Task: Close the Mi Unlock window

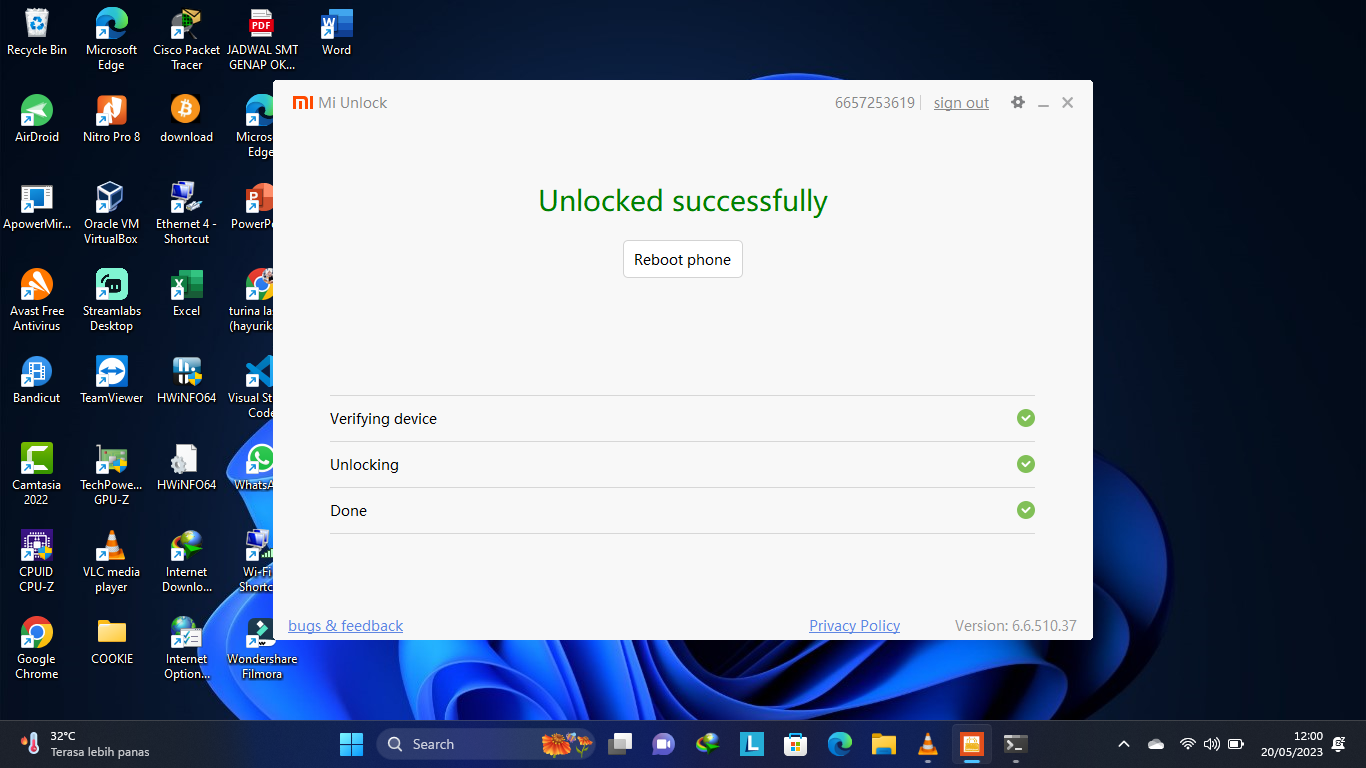Action: 1067,103
